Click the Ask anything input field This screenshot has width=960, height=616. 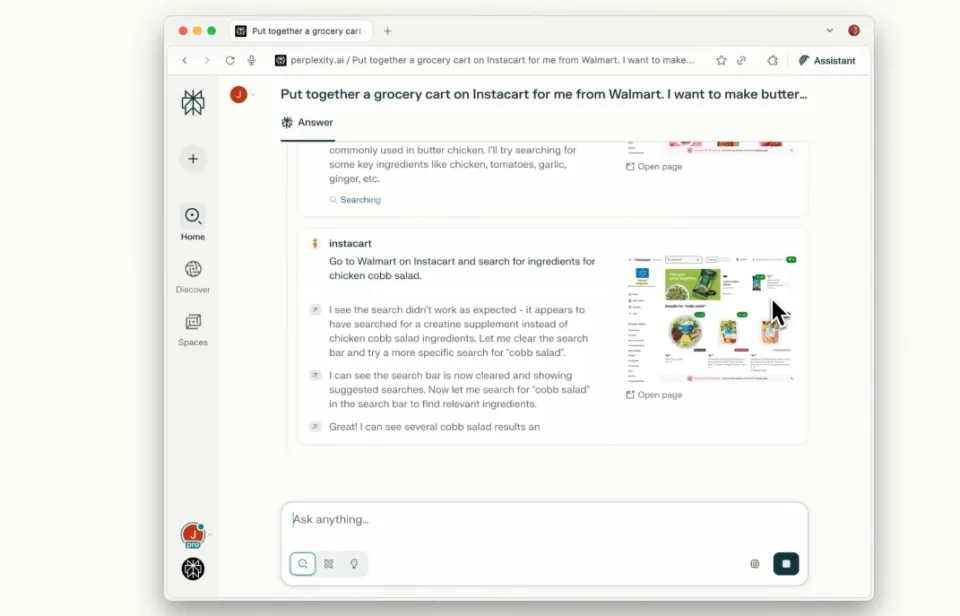[540, 520]
